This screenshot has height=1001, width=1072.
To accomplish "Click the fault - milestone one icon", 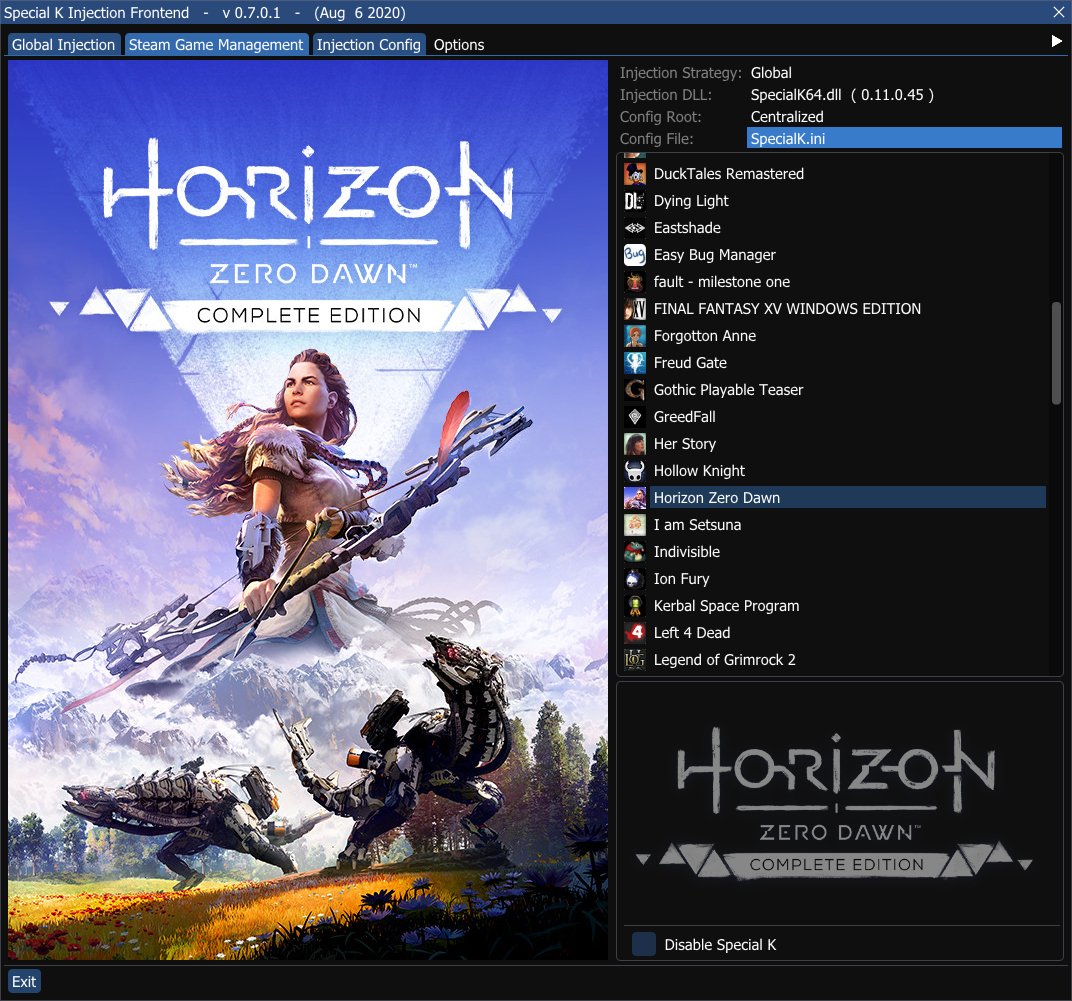I will 634,282.
